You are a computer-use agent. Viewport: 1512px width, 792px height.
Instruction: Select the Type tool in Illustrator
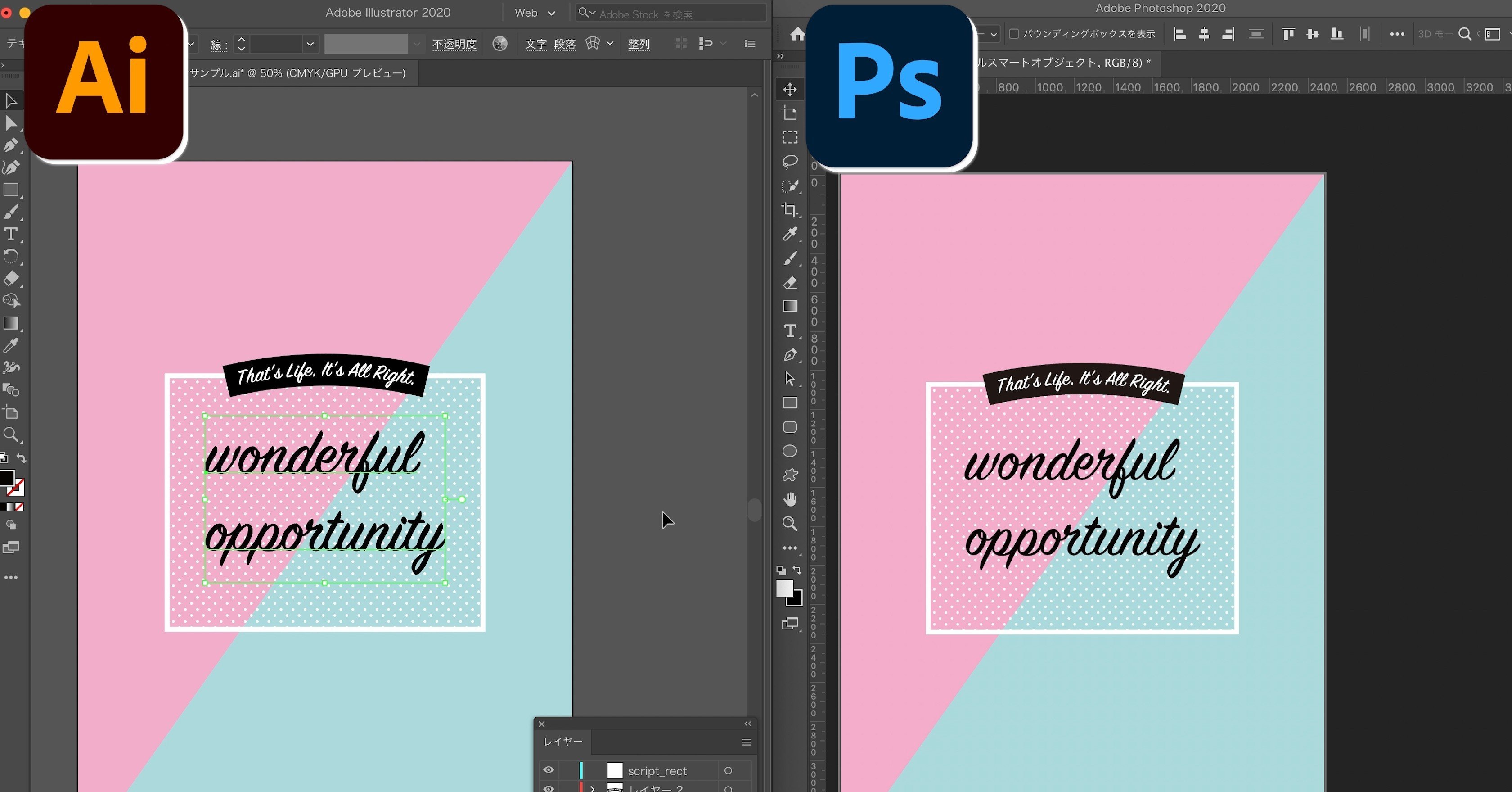tap(11, 234)
